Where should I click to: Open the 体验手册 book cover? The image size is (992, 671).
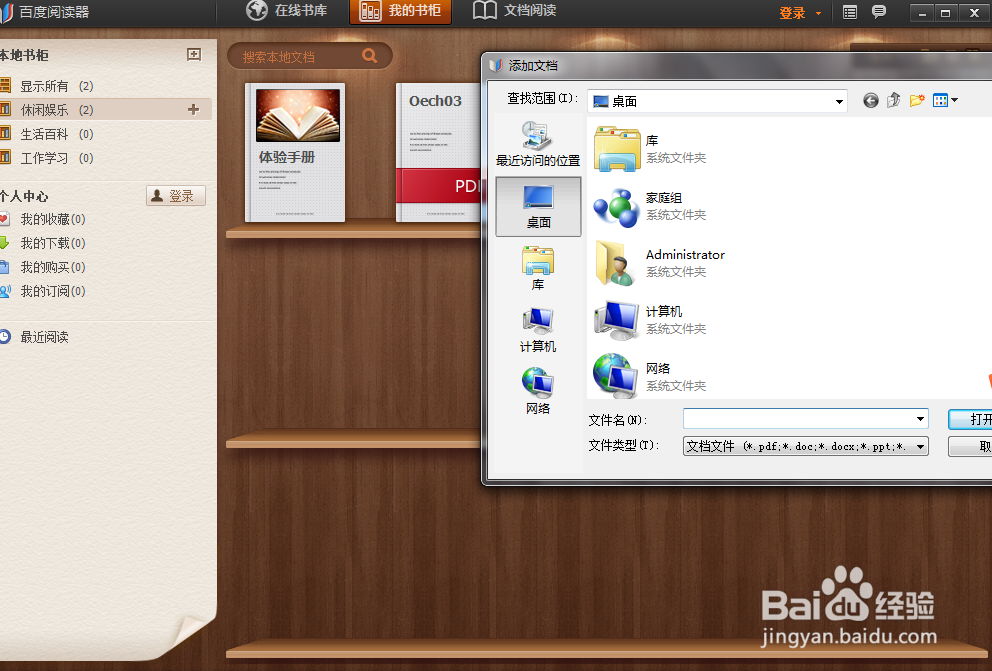pos(295,152)
